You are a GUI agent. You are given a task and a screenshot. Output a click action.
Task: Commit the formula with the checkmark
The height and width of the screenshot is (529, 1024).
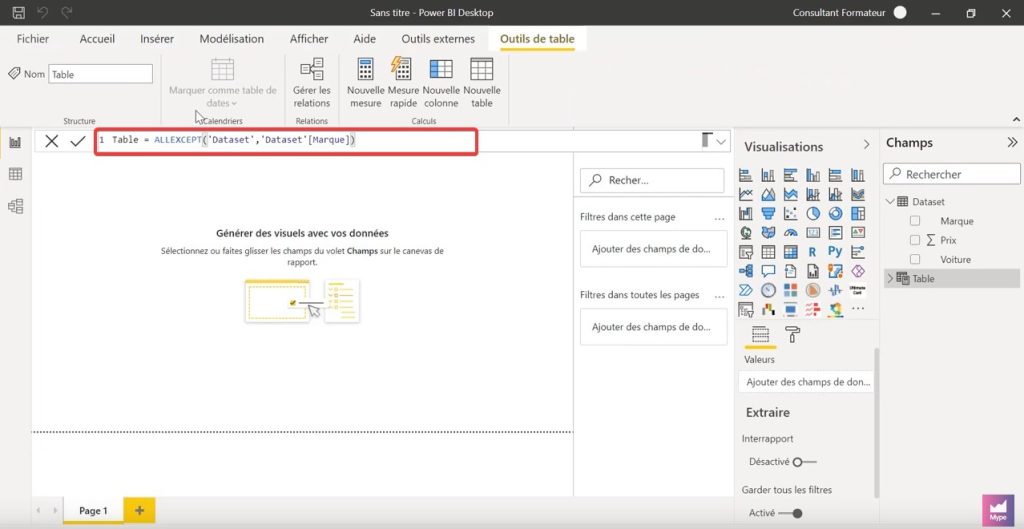[78, 140]
